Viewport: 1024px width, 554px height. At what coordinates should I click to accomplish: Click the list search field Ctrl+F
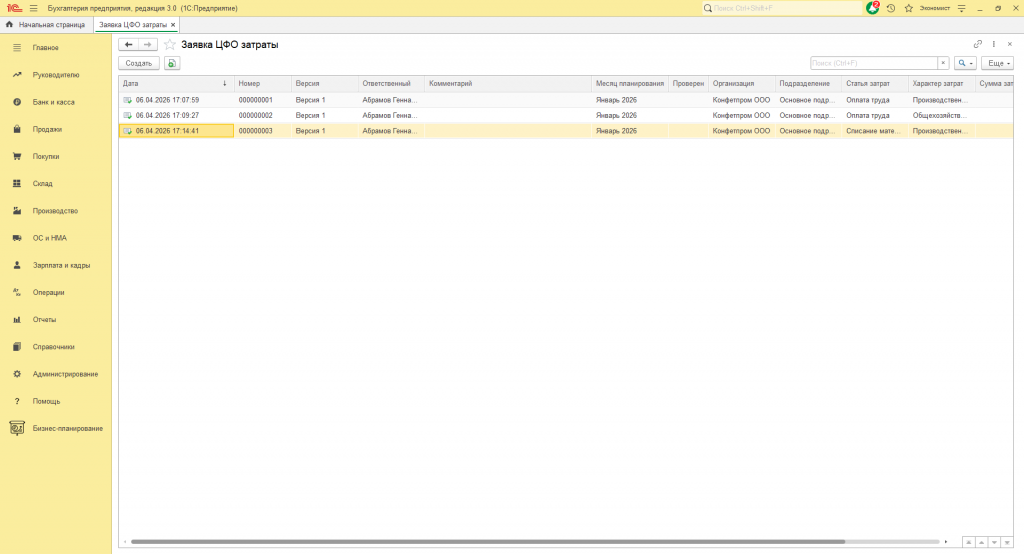click(x=874, y=63)
